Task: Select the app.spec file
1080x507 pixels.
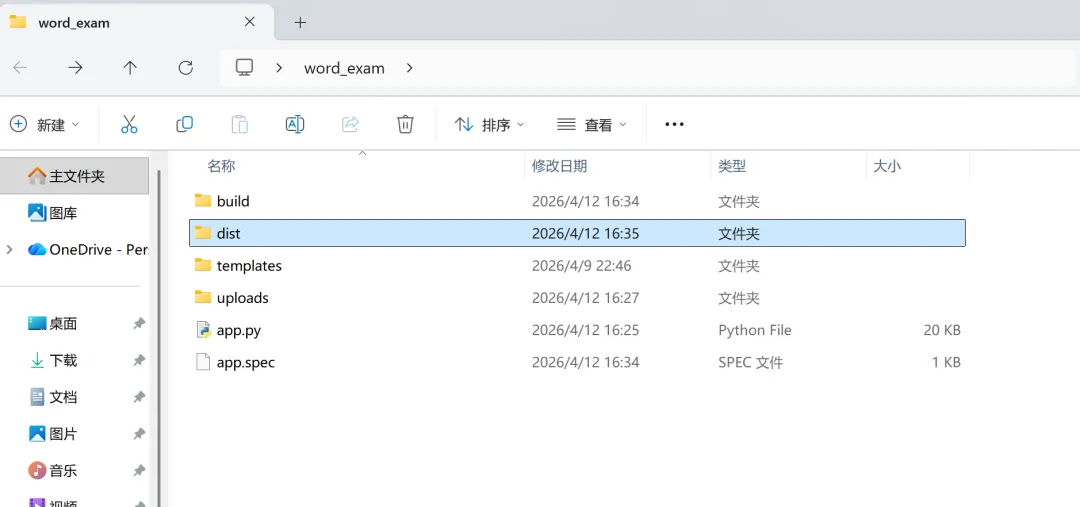Action: tap(577, 362)
